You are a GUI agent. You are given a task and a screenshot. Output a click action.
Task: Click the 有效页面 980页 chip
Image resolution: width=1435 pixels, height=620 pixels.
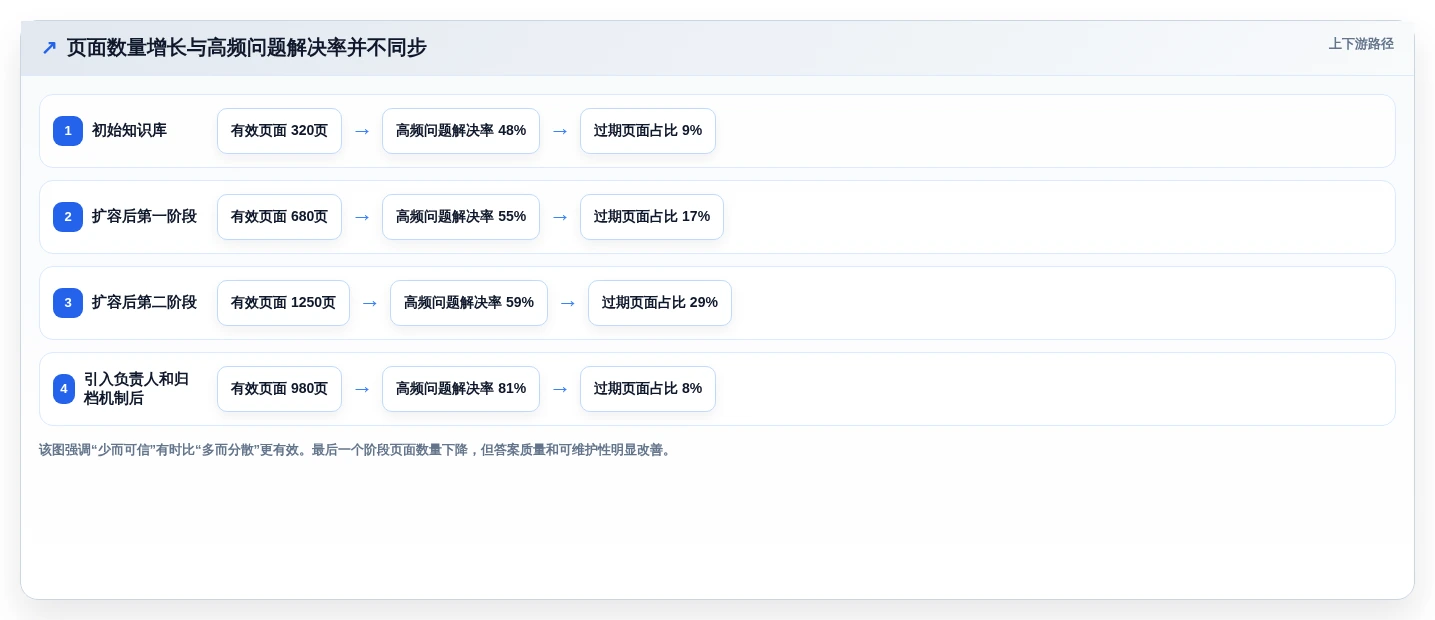pyautogui.click(x=279, y=389)
